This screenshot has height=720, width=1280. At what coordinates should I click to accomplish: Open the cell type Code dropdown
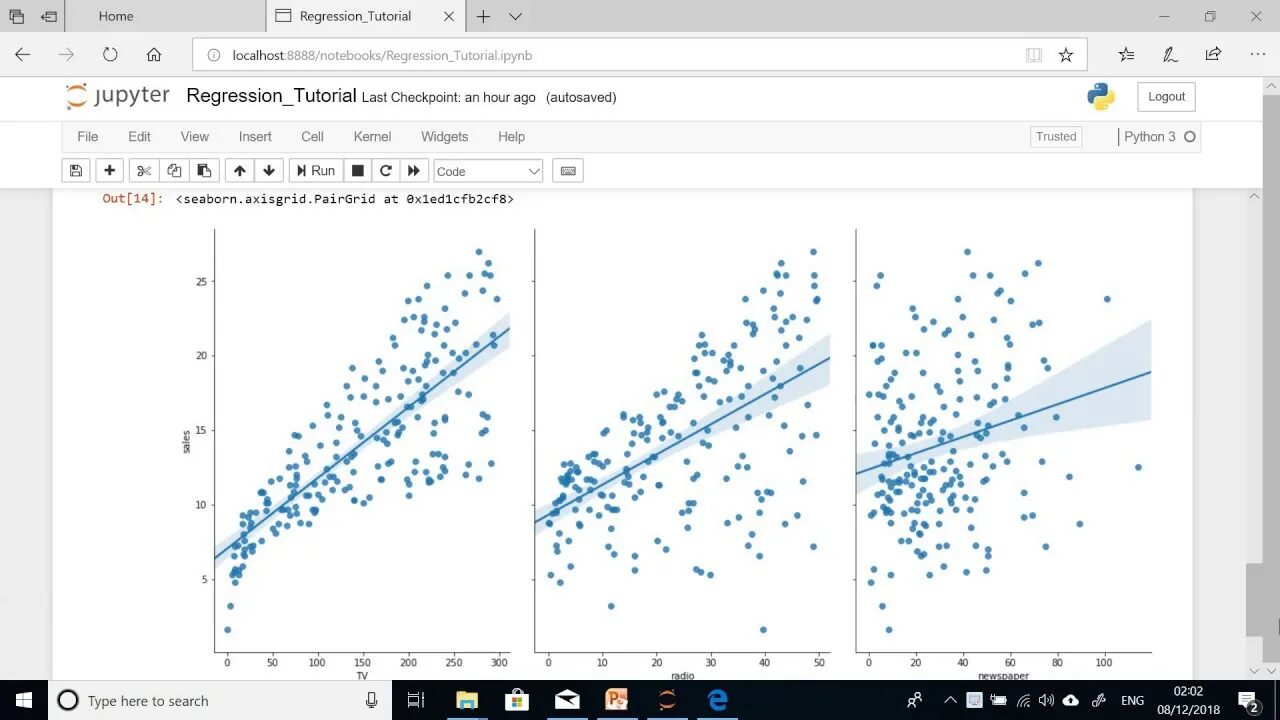(x=488, y=171)
